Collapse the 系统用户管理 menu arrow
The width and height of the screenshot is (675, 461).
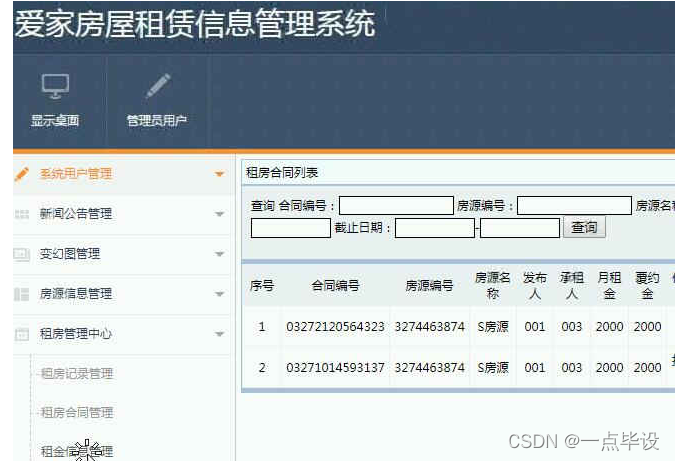tap(220, 174)
